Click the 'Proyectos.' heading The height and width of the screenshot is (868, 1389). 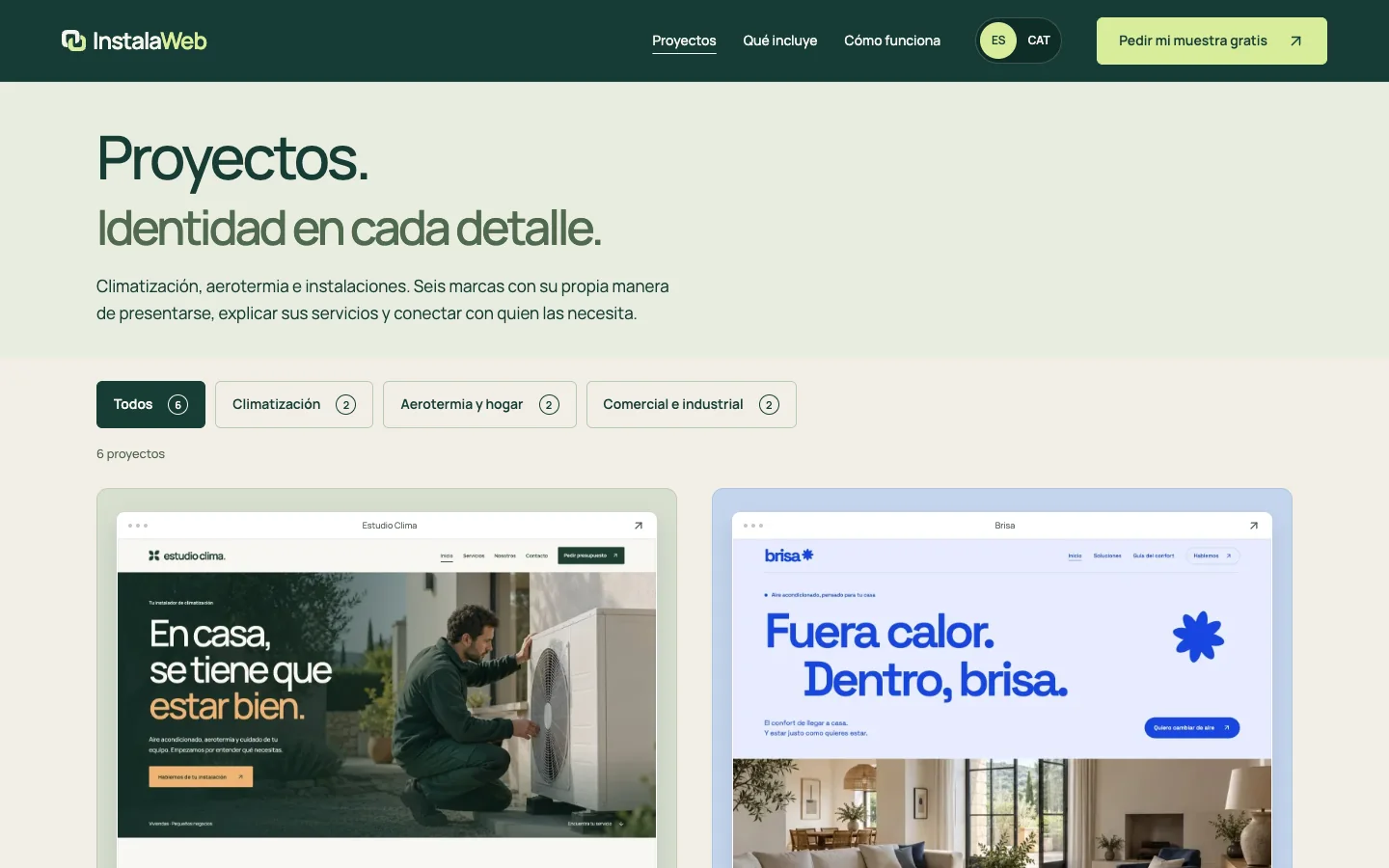pyautogui.click(x=232, y=158)
